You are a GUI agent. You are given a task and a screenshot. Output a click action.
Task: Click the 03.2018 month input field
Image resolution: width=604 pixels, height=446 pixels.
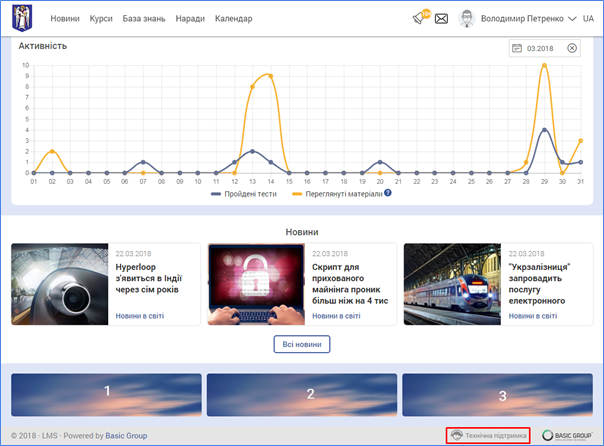tap(543, 48)
